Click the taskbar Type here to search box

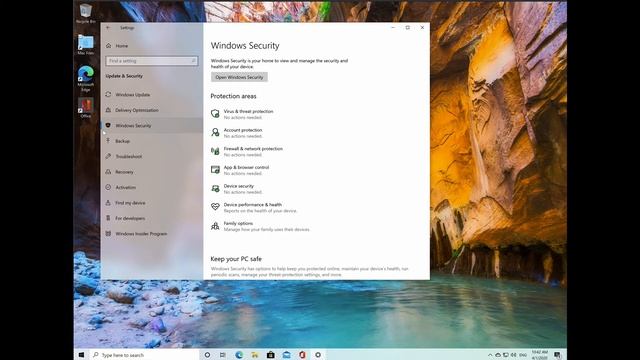144,355
